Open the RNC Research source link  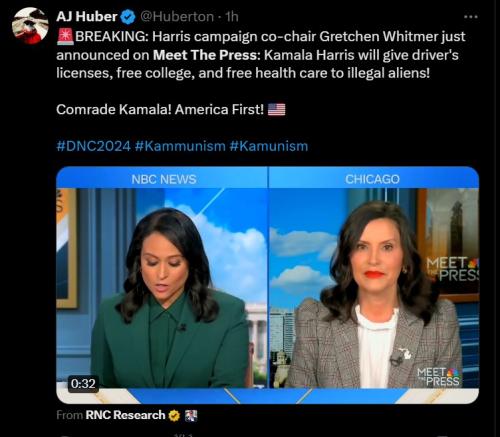pos(125,415)
